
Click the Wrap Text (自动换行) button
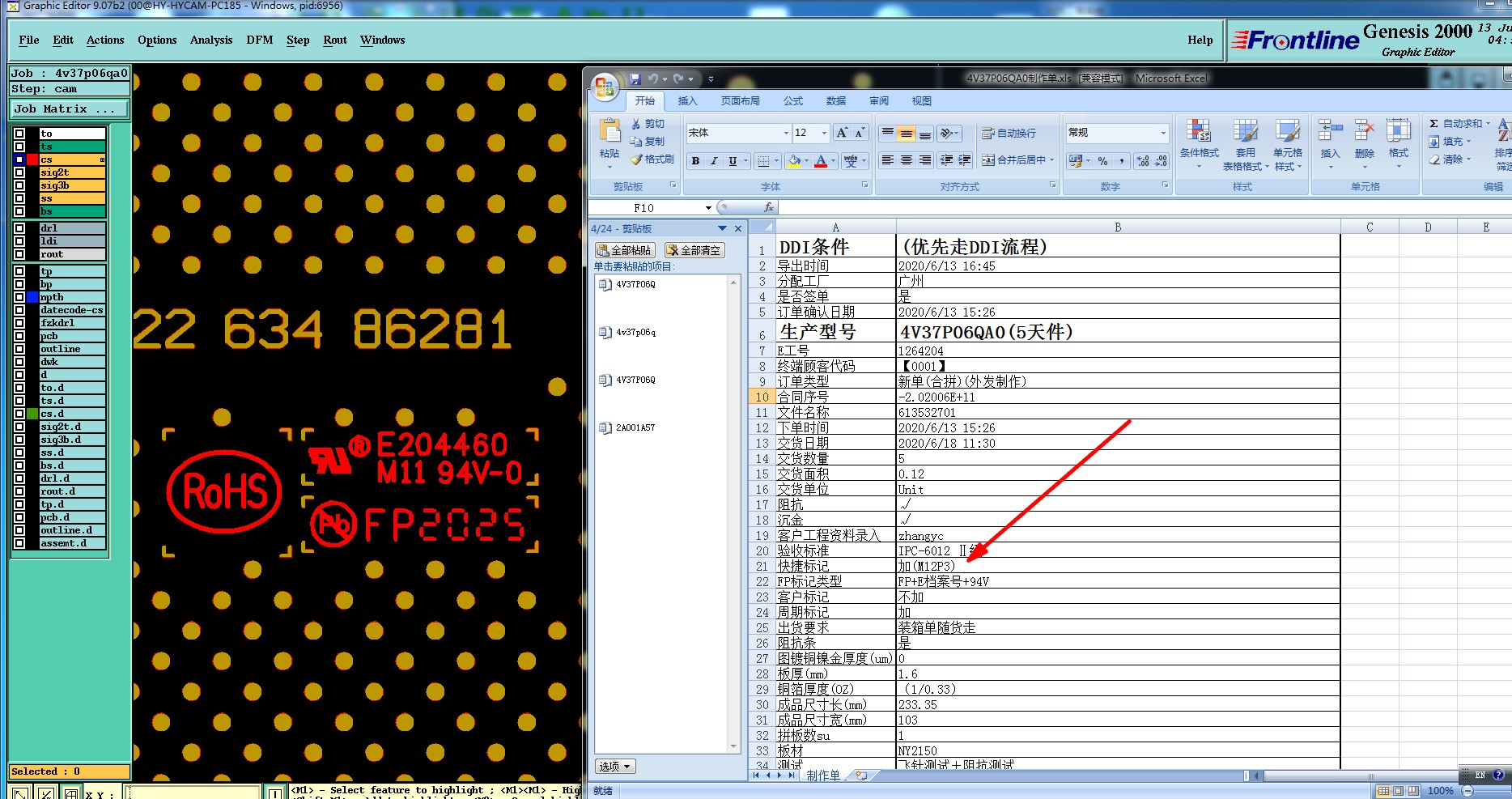[1009, 133]
